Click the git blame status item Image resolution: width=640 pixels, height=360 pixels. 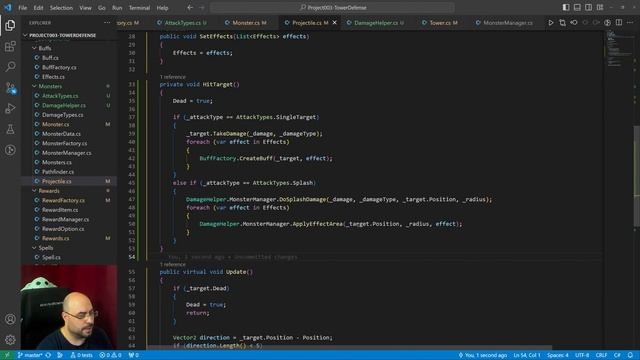[x=483, y=355]
